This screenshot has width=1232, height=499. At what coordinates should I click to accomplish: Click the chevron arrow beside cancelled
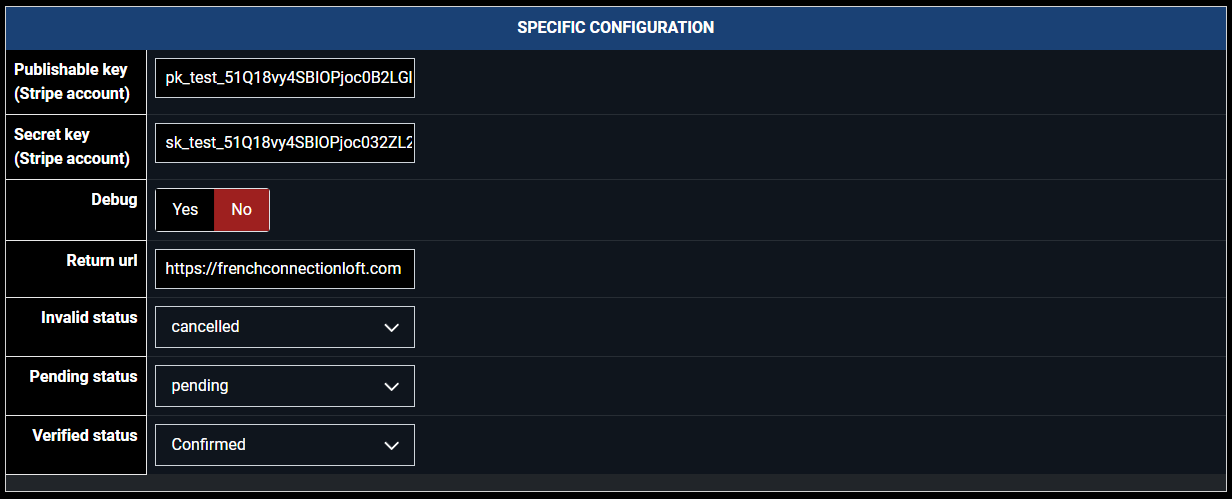tap(392, 328)
